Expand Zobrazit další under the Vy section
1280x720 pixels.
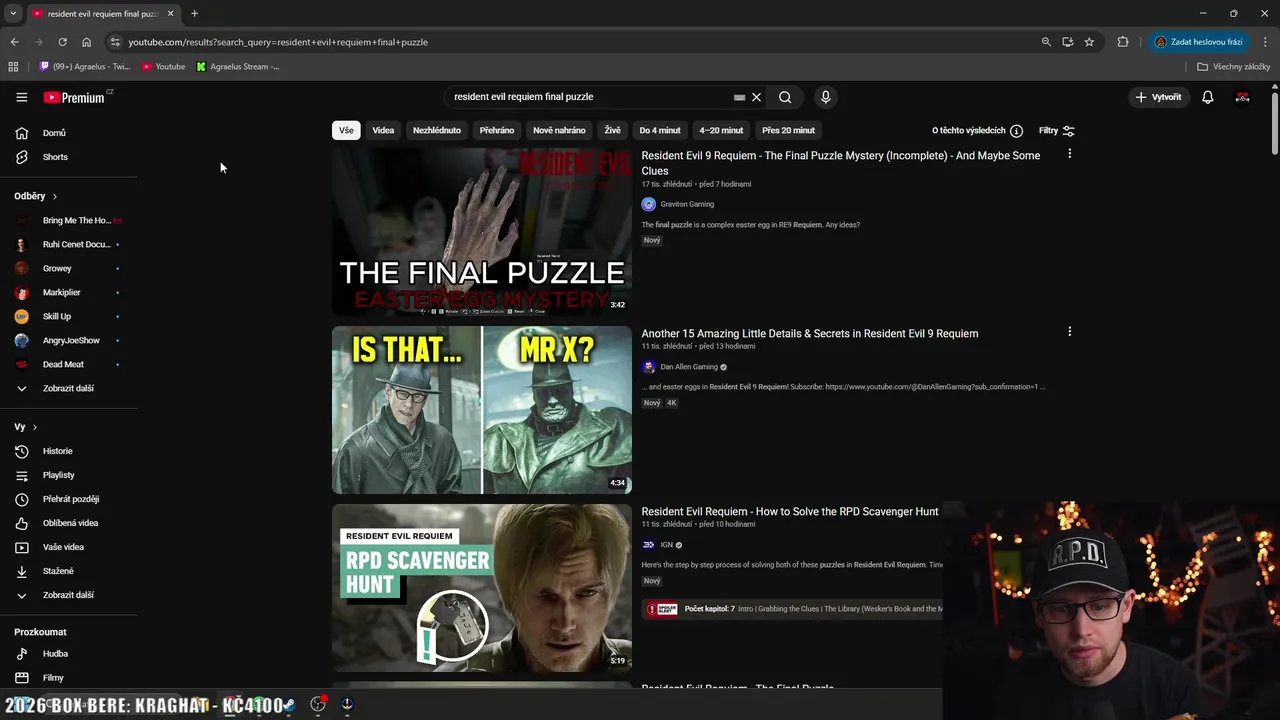click(69, 595)
